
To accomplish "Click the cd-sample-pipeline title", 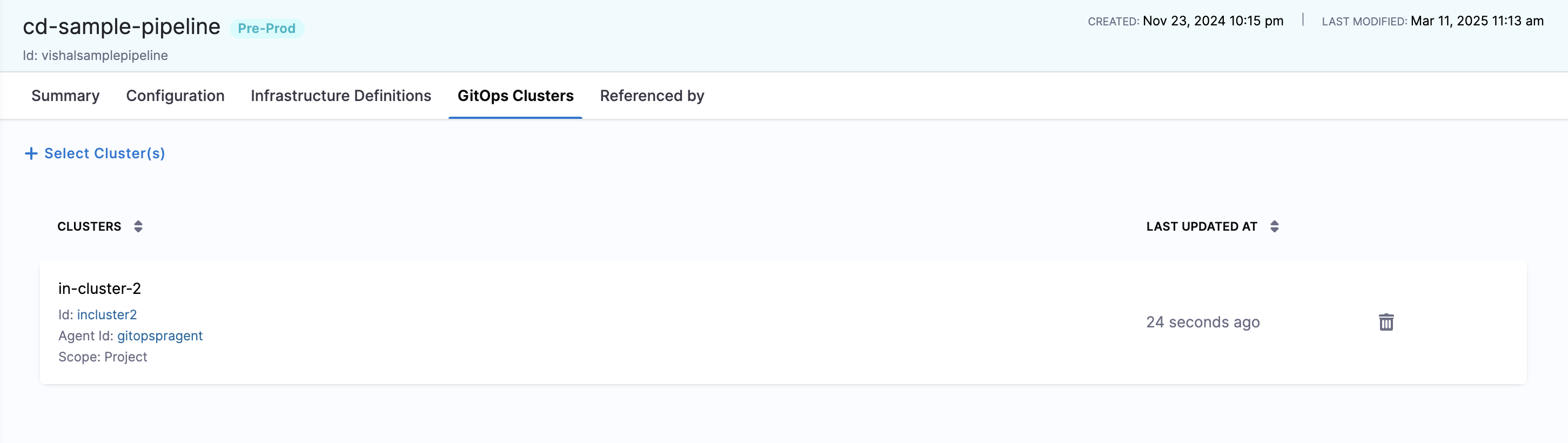I will tap(122, 27).
